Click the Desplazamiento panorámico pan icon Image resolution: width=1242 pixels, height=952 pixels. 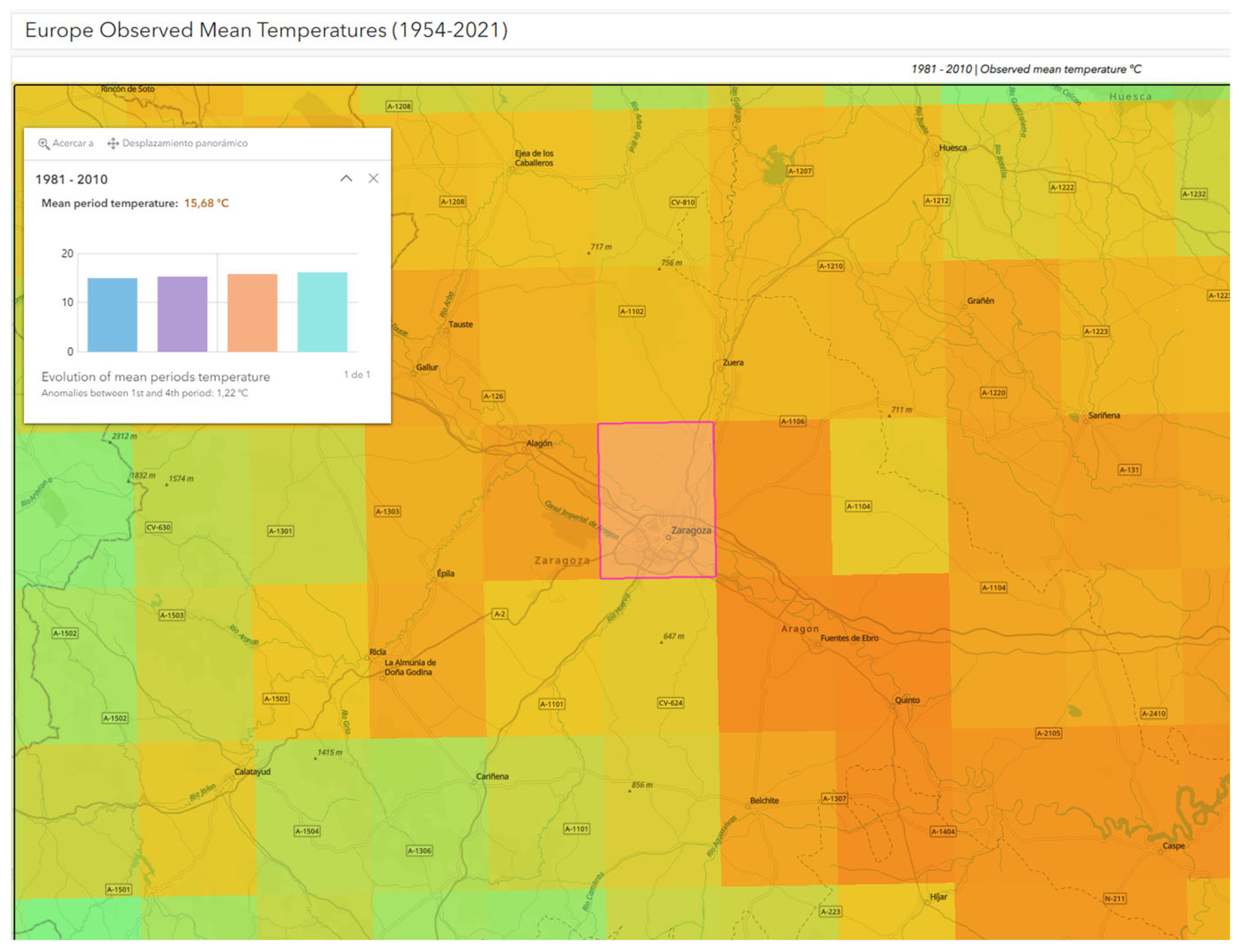[113, 143]
